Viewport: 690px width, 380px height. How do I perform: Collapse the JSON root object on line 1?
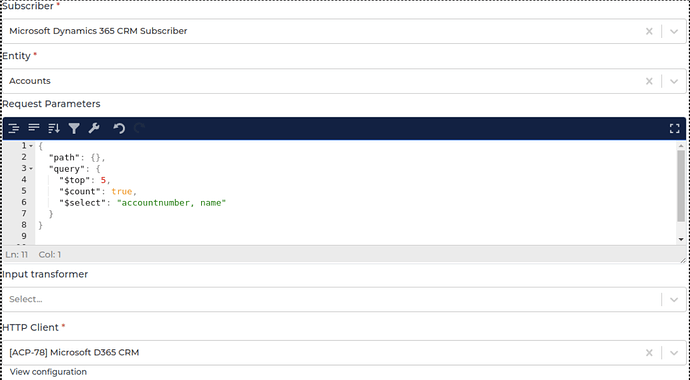point(31,146)
